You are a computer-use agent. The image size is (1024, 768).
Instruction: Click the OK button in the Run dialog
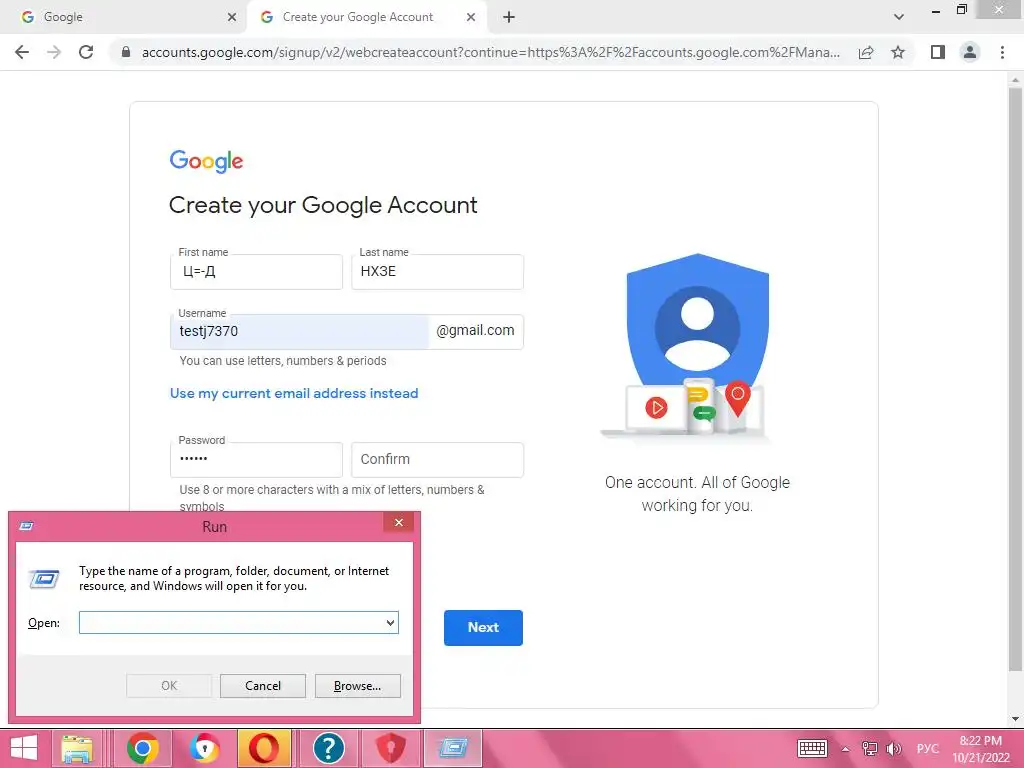click(x=168, y=686)
